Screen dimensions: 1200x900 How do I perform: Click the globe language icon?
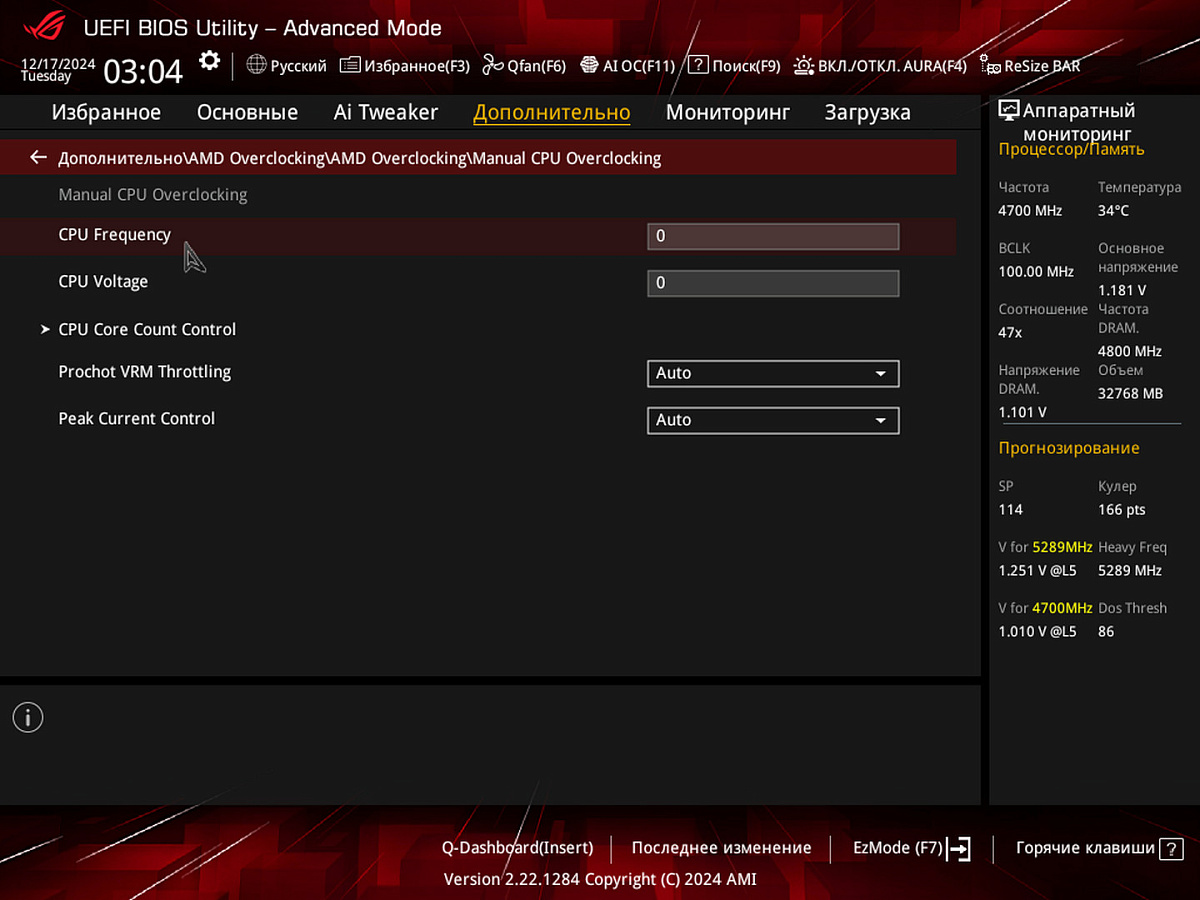pyautogui.click(x=256, y=65)
